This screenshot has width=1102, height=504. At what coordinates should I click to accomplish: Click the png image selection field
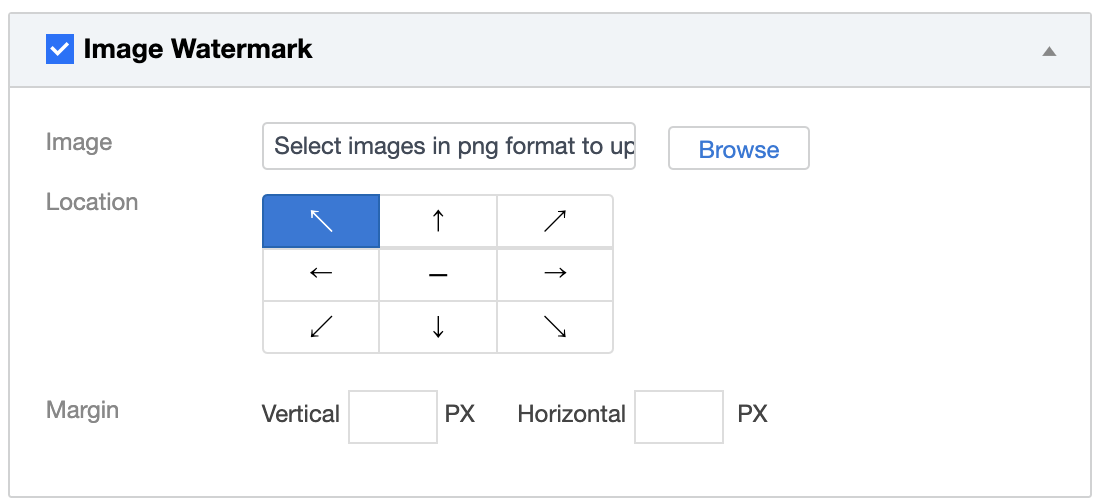click(449, 147)
